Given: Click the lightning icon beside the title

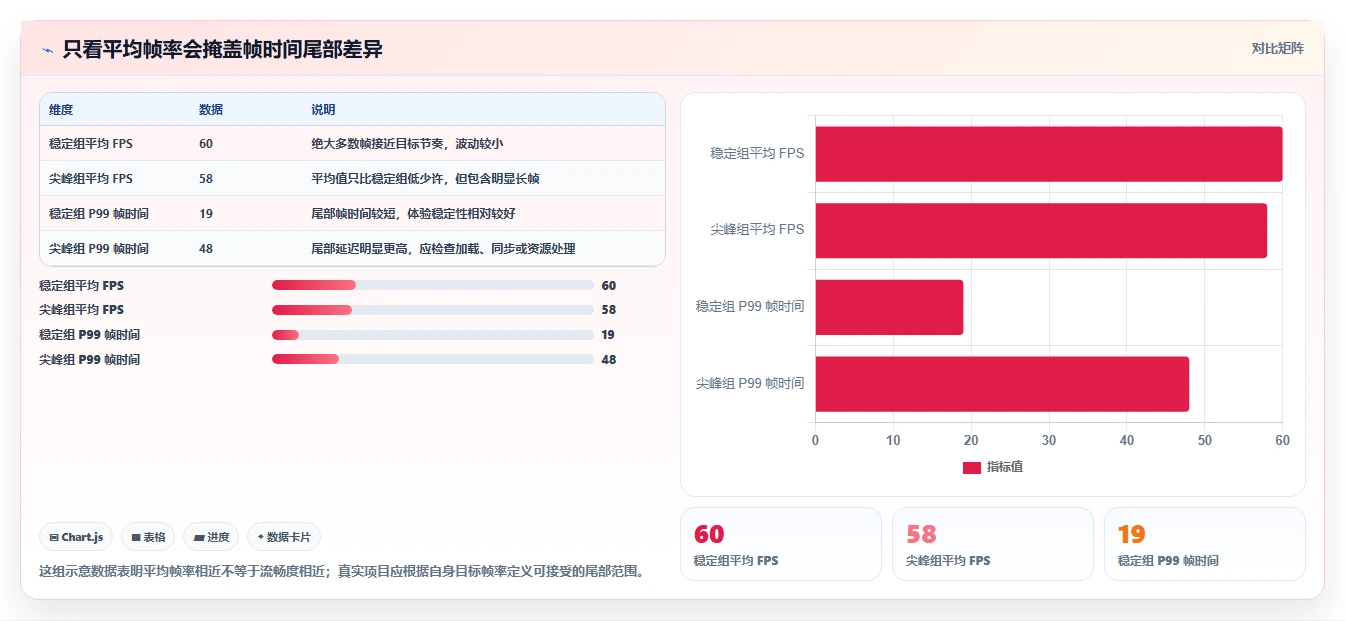Looking at the screenshot, I should (47, 50).
